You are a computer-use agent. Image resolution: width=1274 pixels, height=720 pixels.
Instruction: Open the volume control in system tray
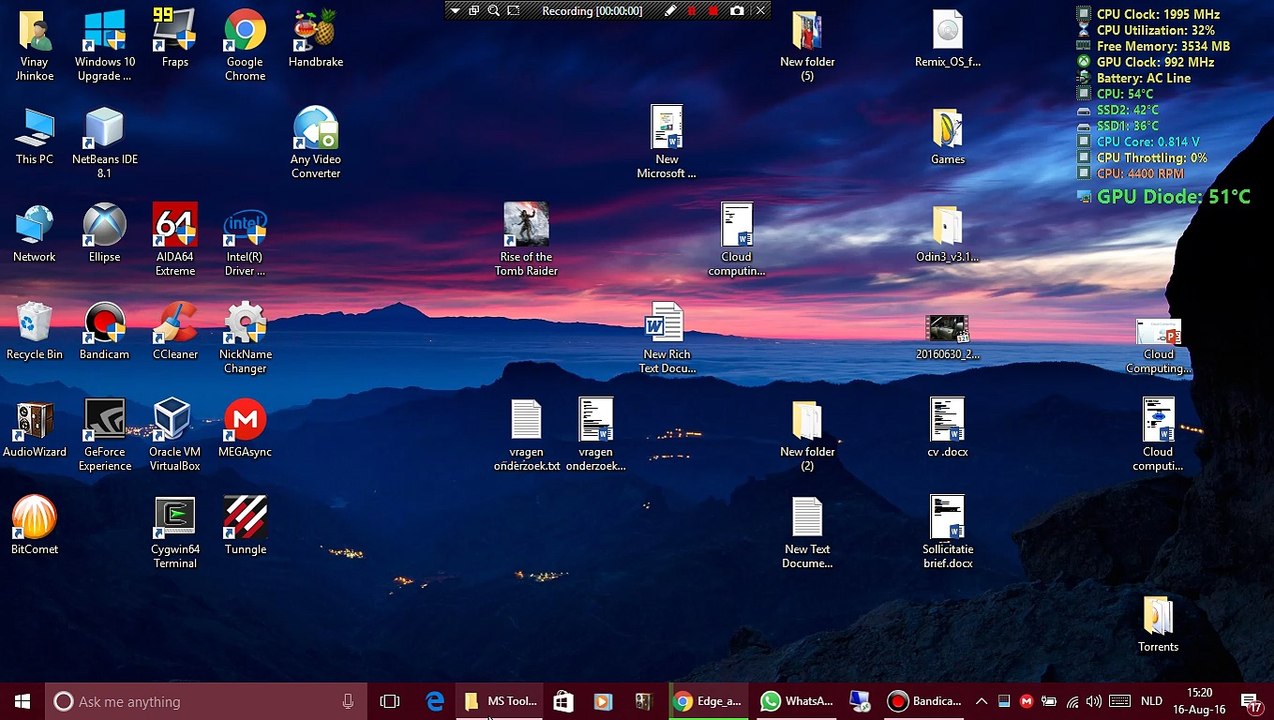[1094, 702]
